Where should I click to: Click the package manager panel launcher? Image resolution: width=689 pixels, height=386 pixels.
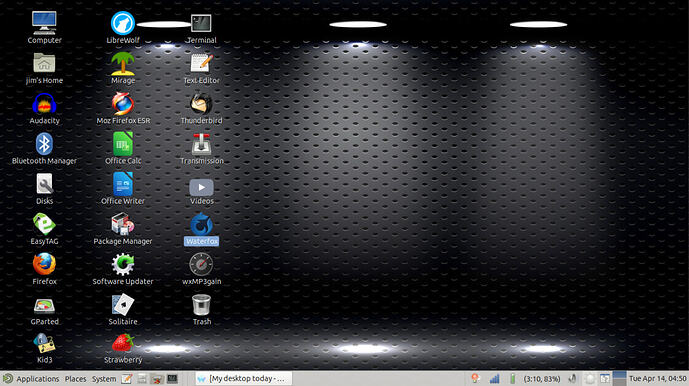coord(157,379)
